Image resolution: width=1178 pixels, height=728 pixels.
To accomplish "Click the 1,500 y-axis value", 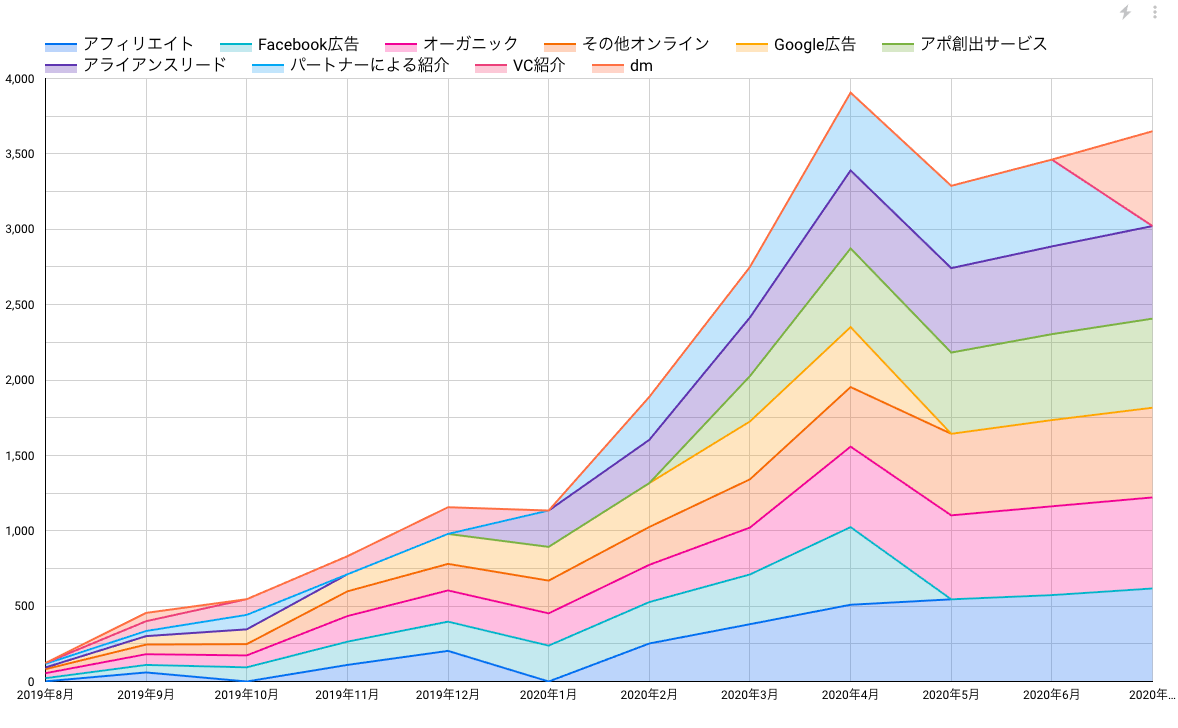I will pos(20,456).
